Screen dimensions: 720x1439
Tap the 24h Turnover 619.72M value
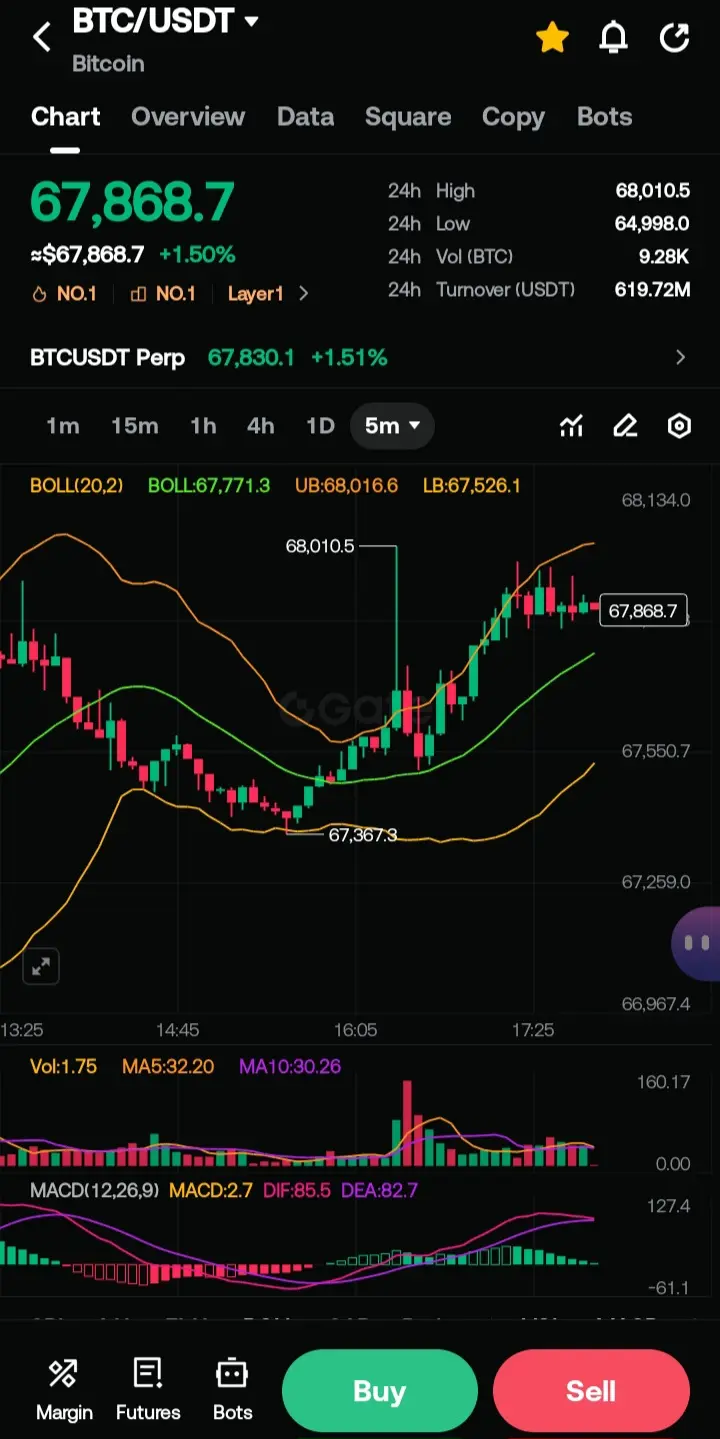tap(652, 290)
